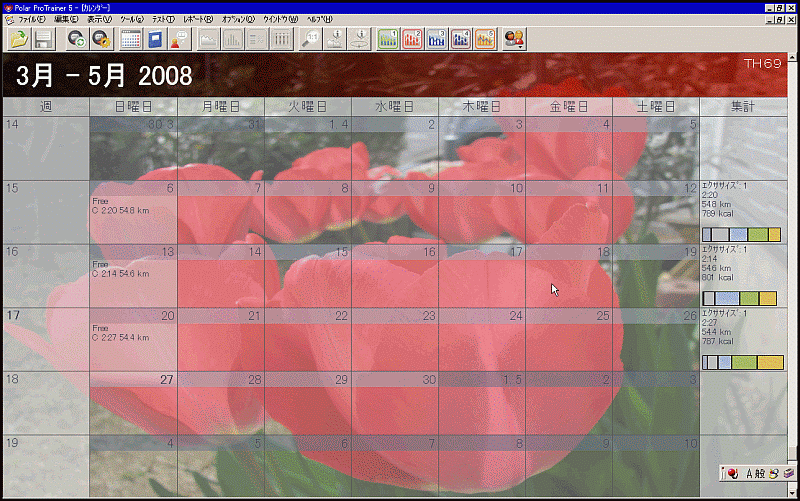Click the week 16 summary text 801 kcal

[x=717, y=278]
